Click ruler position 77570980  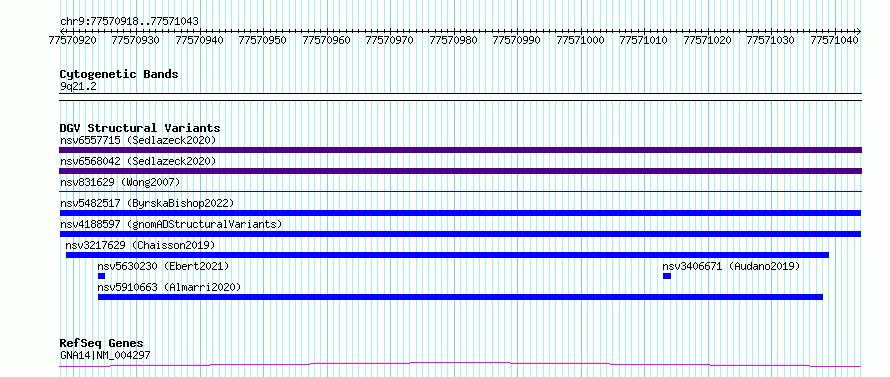coord(454,40)
